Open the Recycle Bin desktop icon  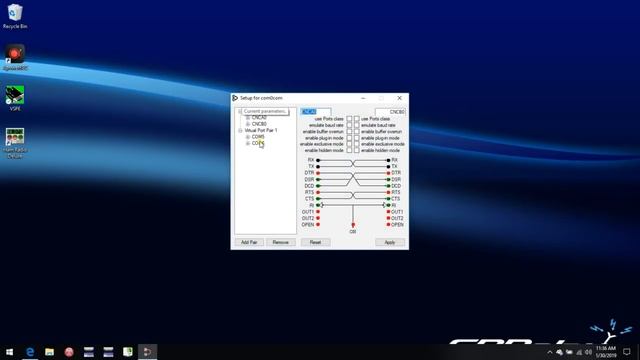[x=15, y=16]
